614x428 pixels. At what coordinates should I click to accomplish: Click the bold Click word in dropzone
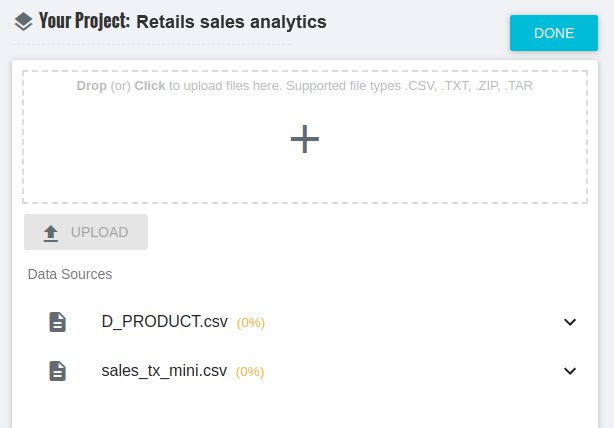point(150,85)
